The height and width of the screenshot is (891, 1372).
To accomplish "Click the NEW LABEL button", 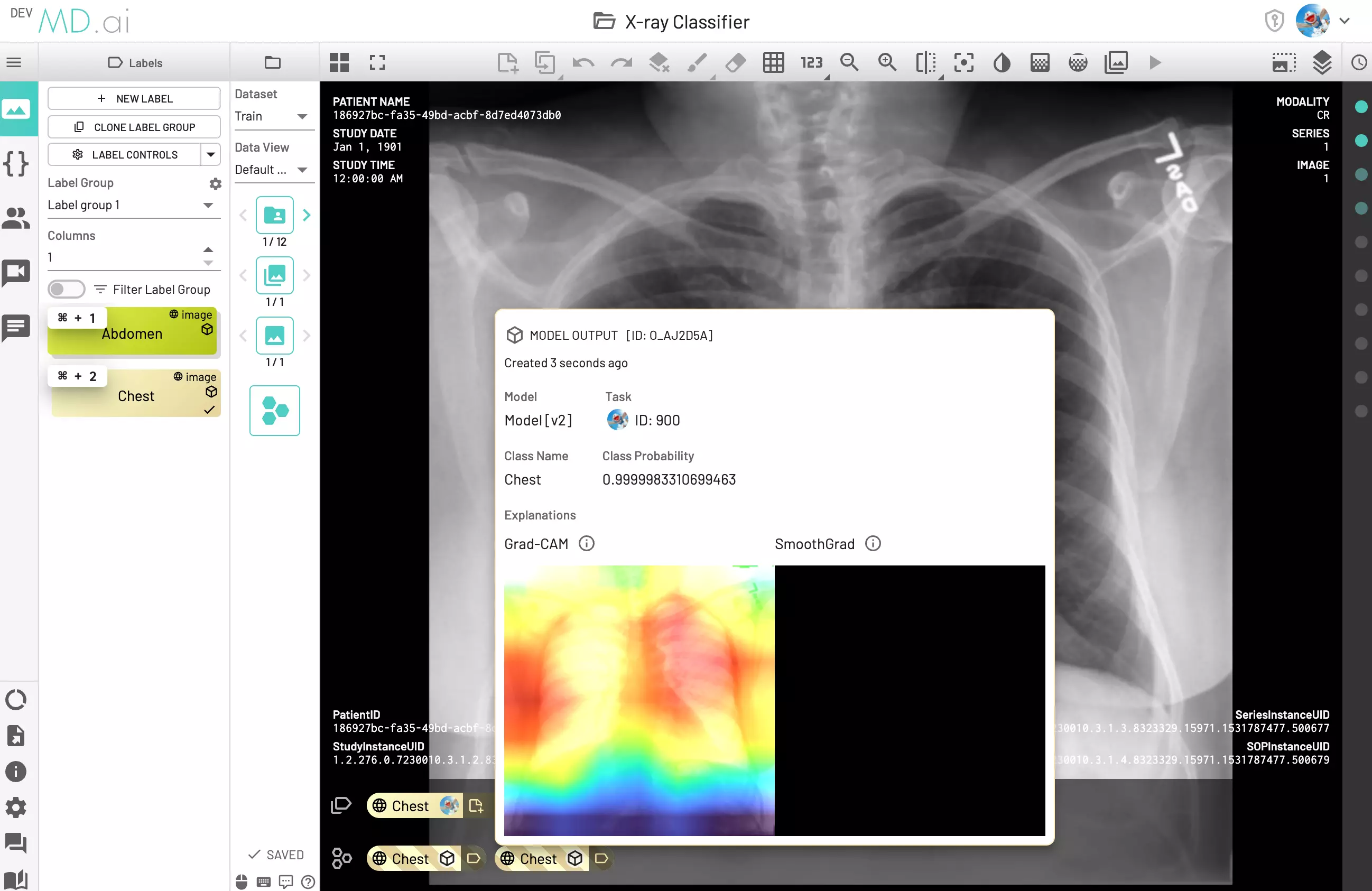I will tap(134, 98).
